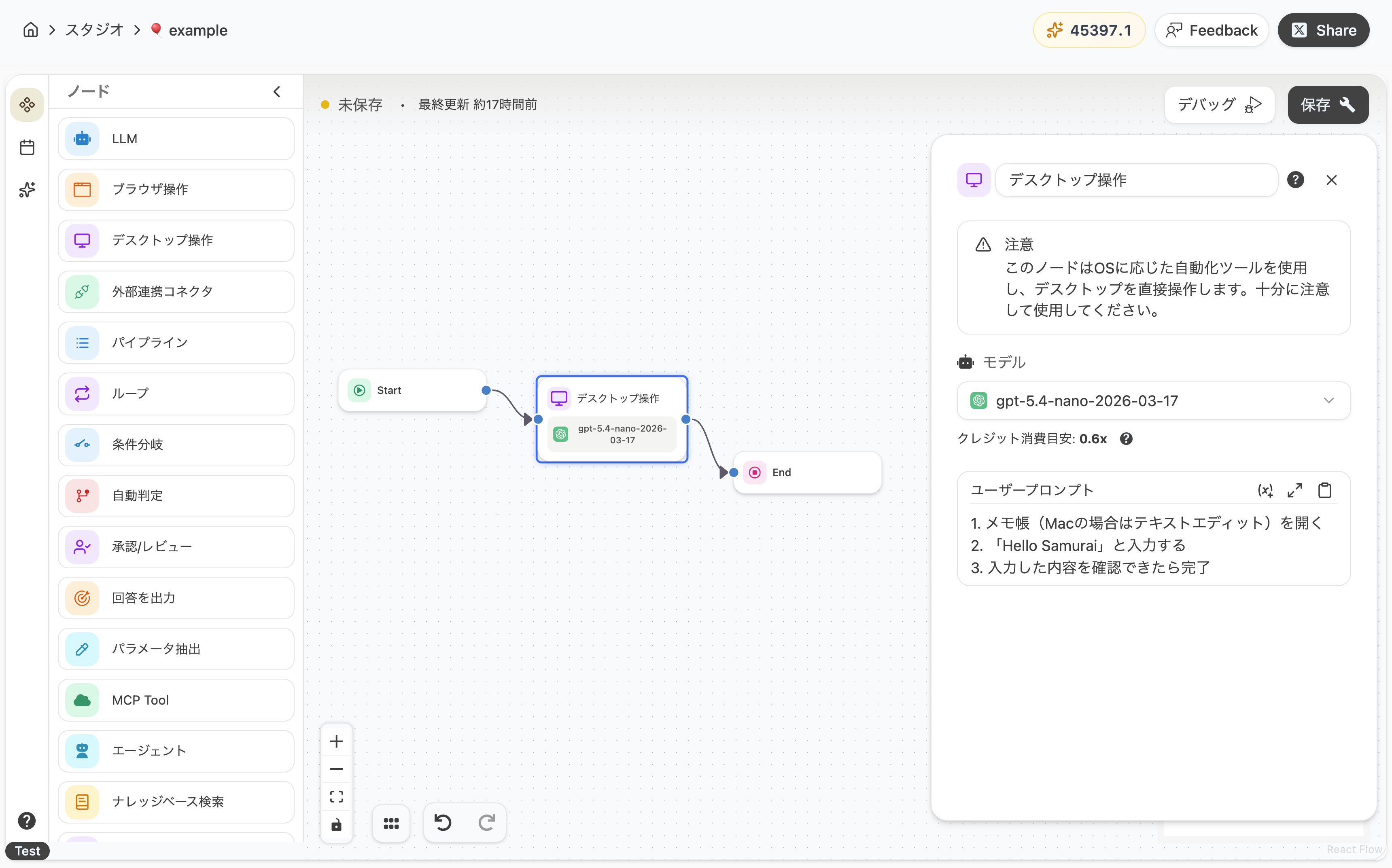Share via the Share button
Image resolution: width=1392 pixels, height=868 pixels.
[1324, 30]
